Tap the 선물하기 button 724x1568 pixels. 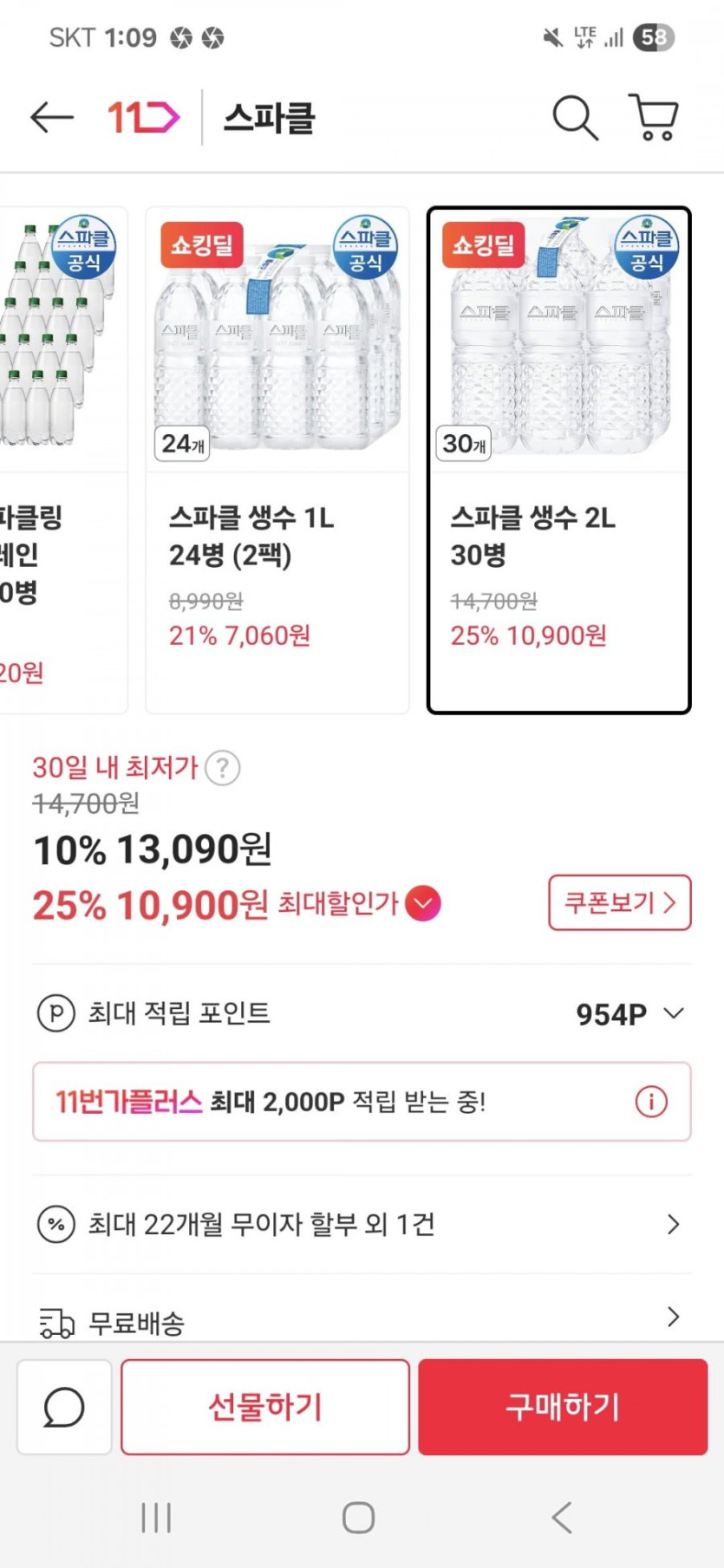point(265,1406)
